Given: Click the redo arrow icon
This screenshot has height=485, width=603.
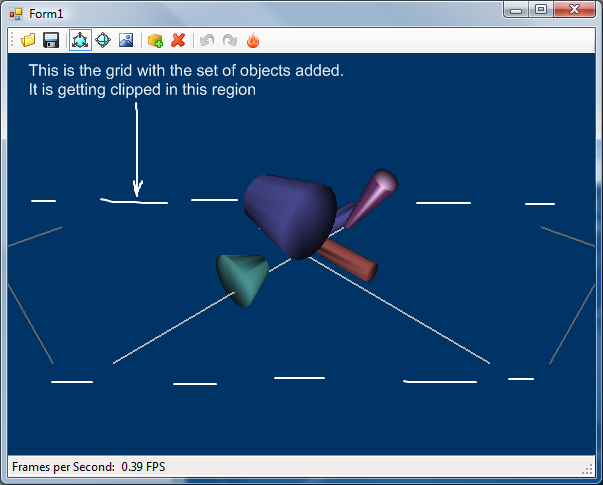Looking at the screenshot, I should 230,40.
